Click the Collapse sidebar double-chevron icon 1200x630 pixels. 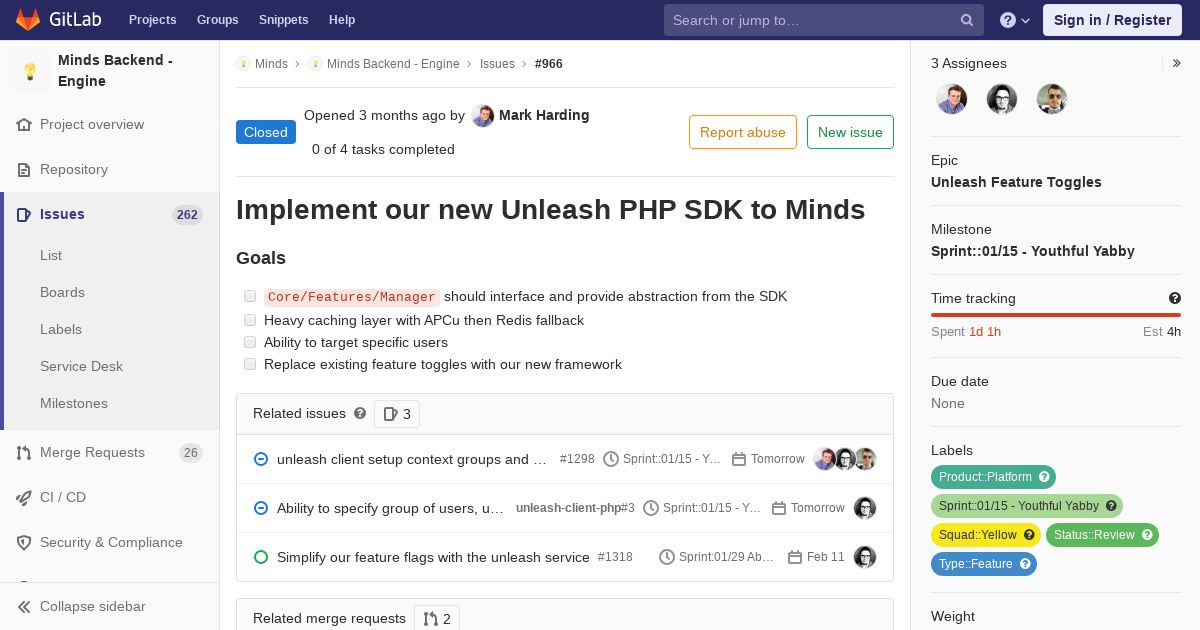point(24,607)
